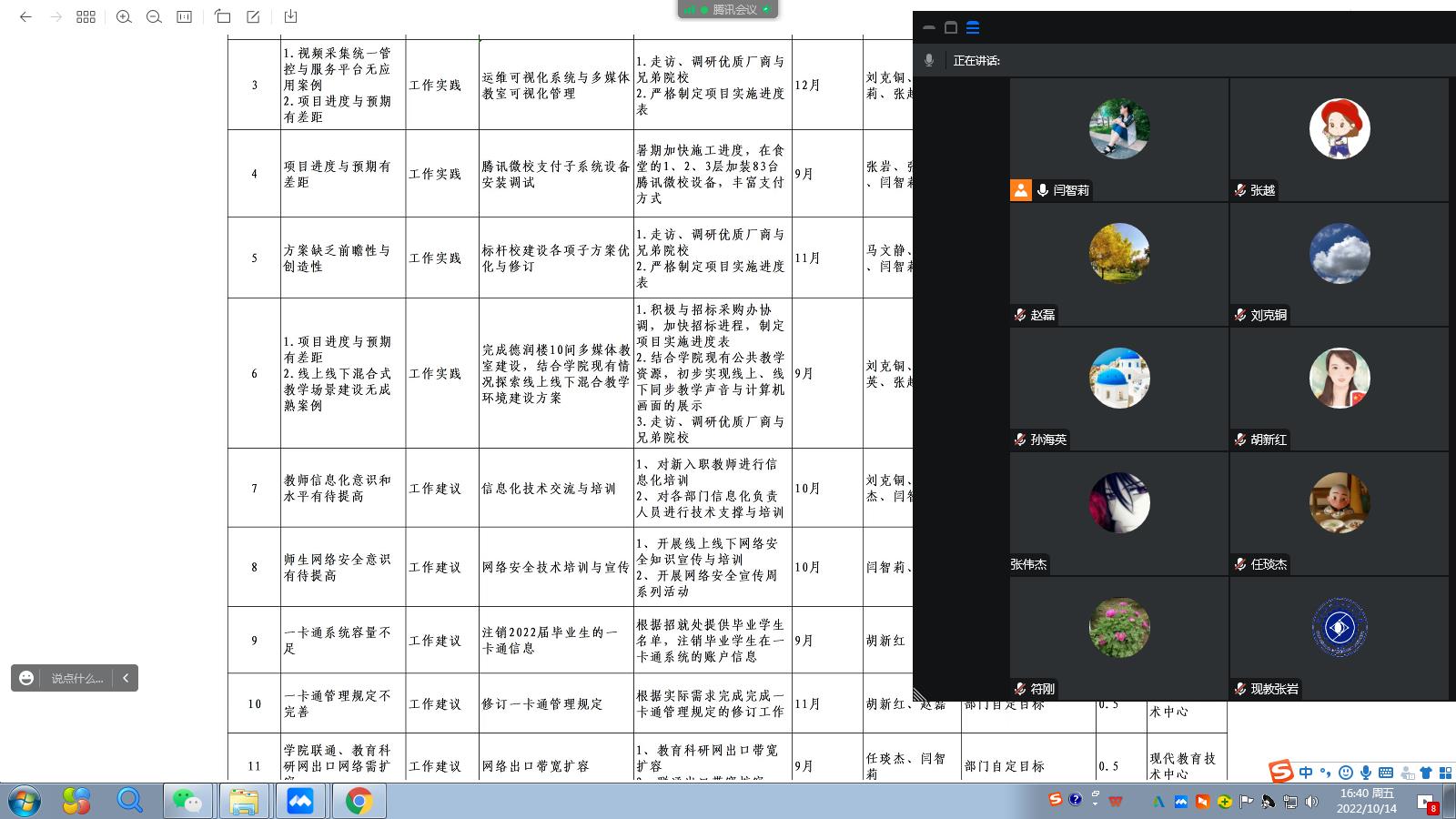Click the 360 green plus tray icon
Viewport: 1456px width, 819px height.
(1225, 802)
